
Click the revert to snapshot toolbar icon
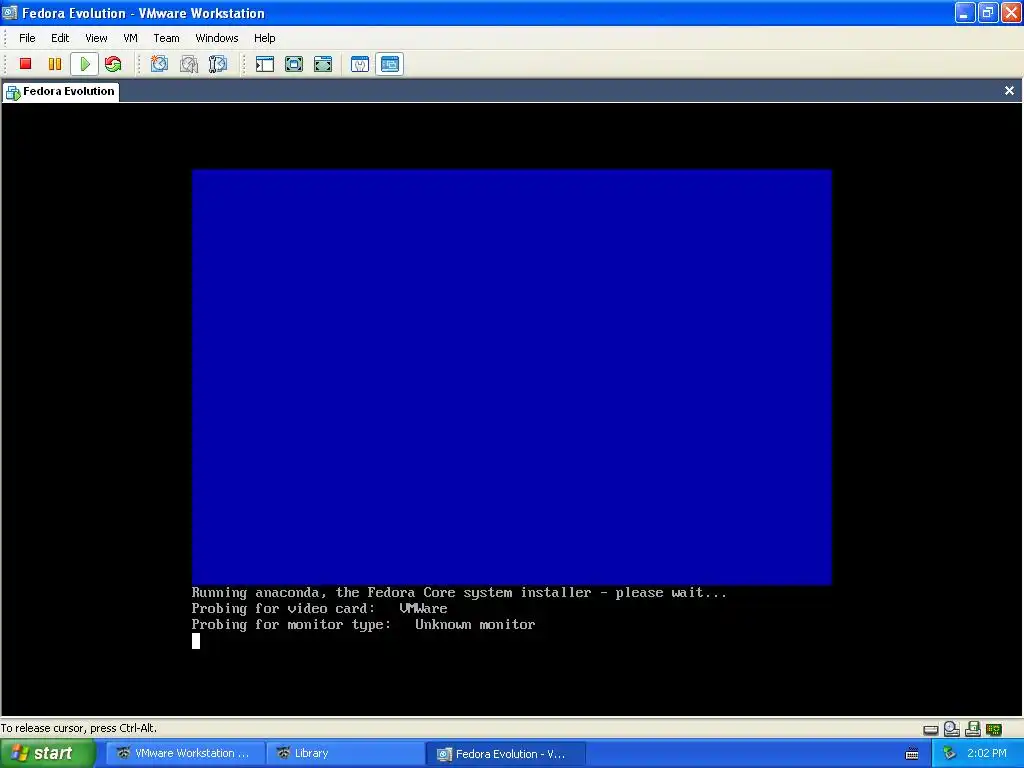click(189, 64)
